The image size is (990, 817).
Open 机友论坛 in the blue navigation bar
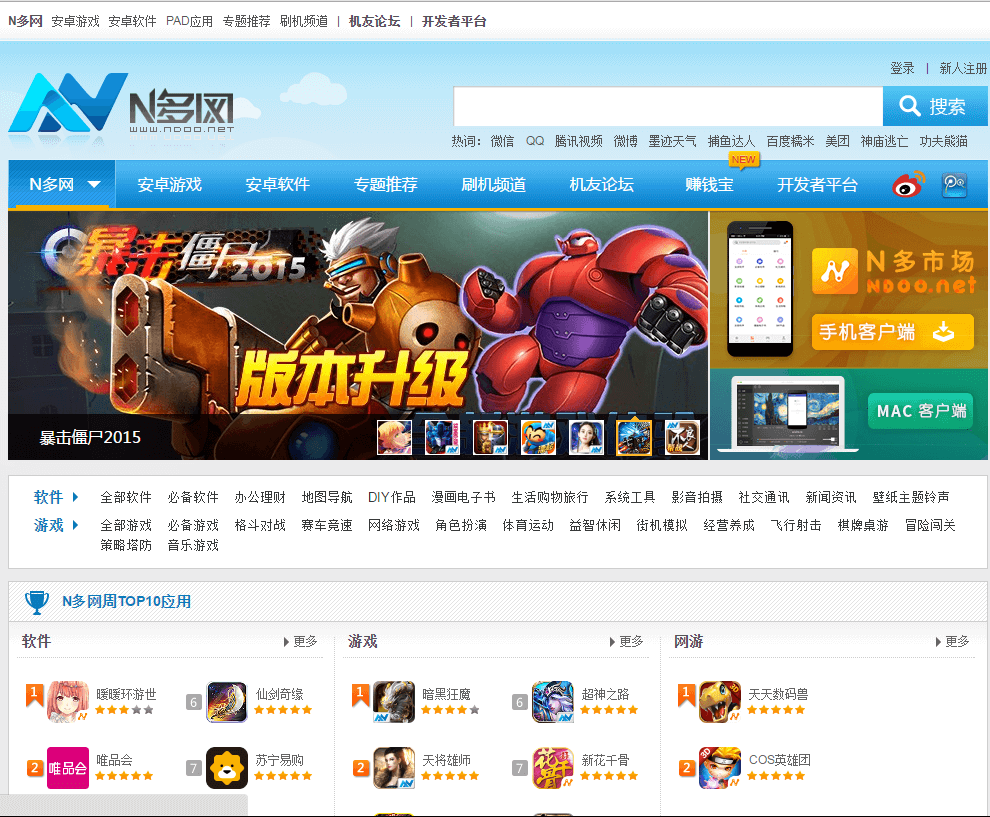tap(601, 184)
